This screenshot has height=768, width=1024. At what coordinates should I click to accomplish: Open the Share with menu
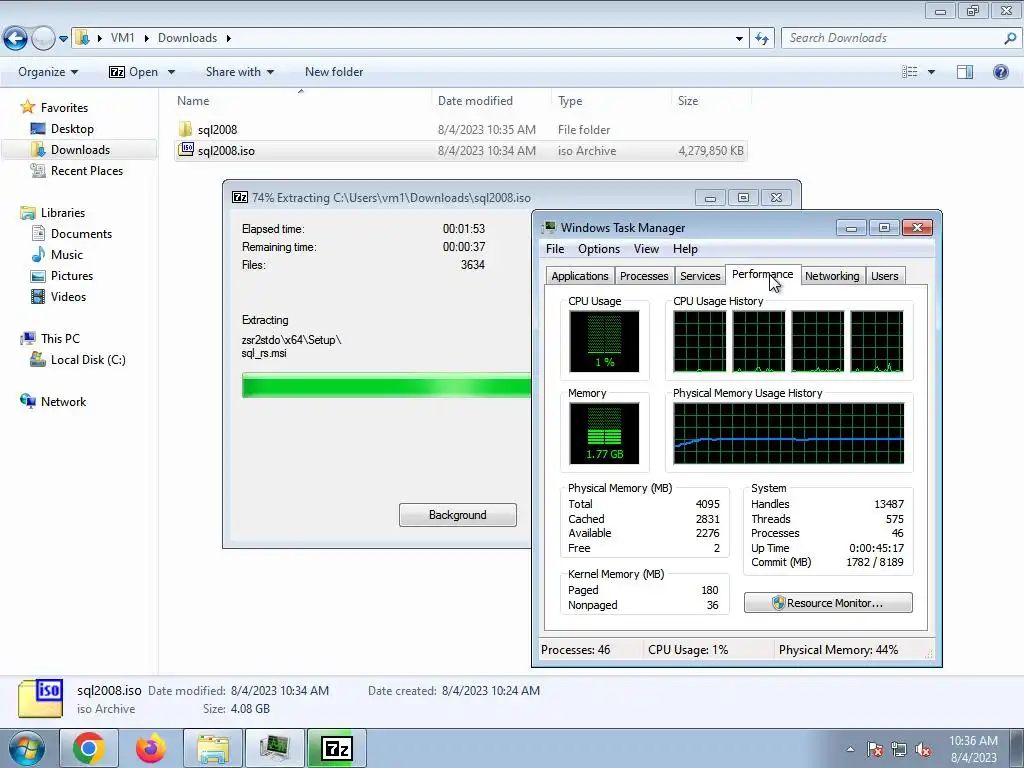[x=240, y=72]
